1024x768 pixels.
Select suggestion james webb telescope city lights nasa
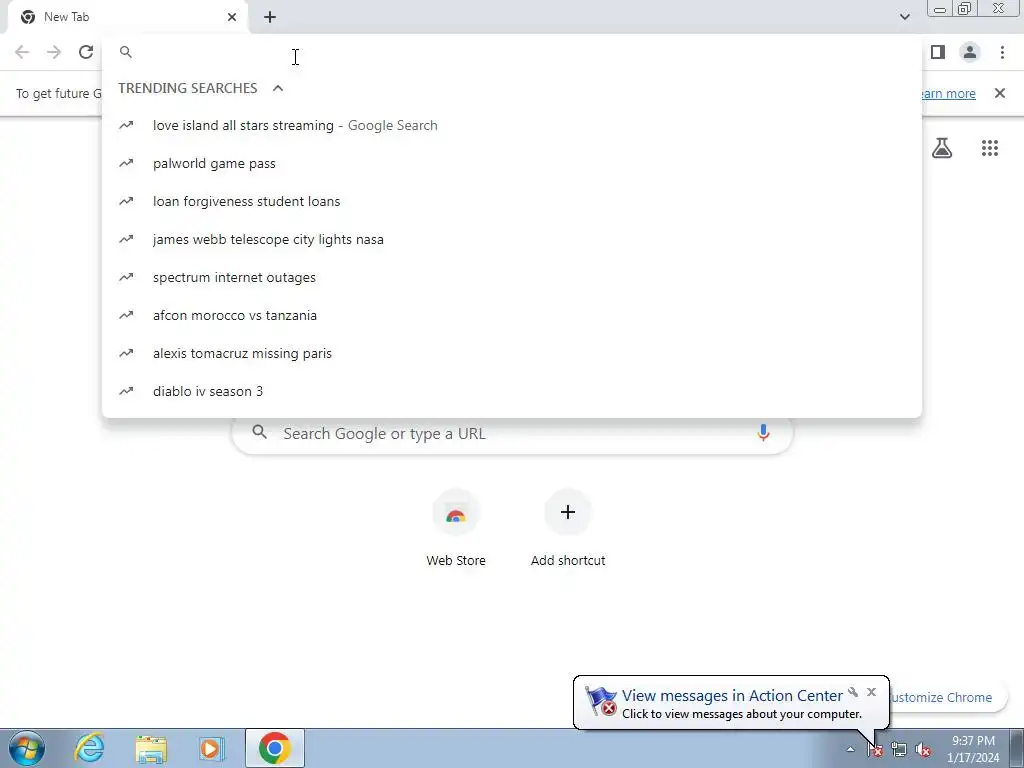(x=512, y=239)
